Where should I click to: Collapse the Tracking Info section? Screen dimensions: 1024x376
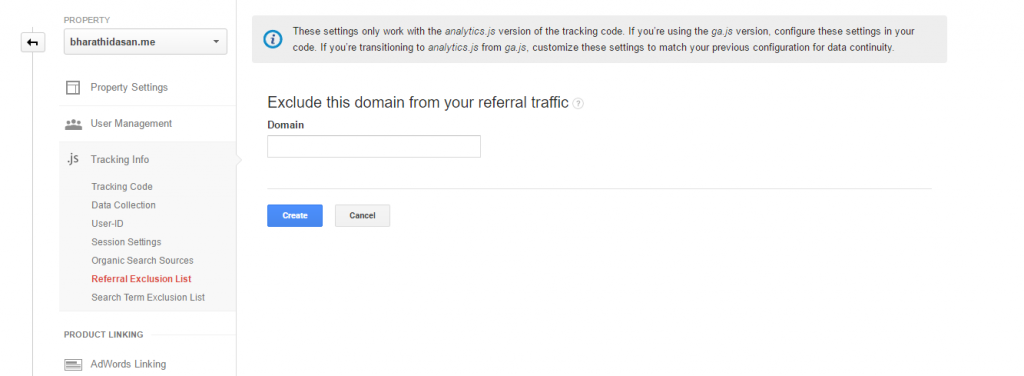[120, 159]
